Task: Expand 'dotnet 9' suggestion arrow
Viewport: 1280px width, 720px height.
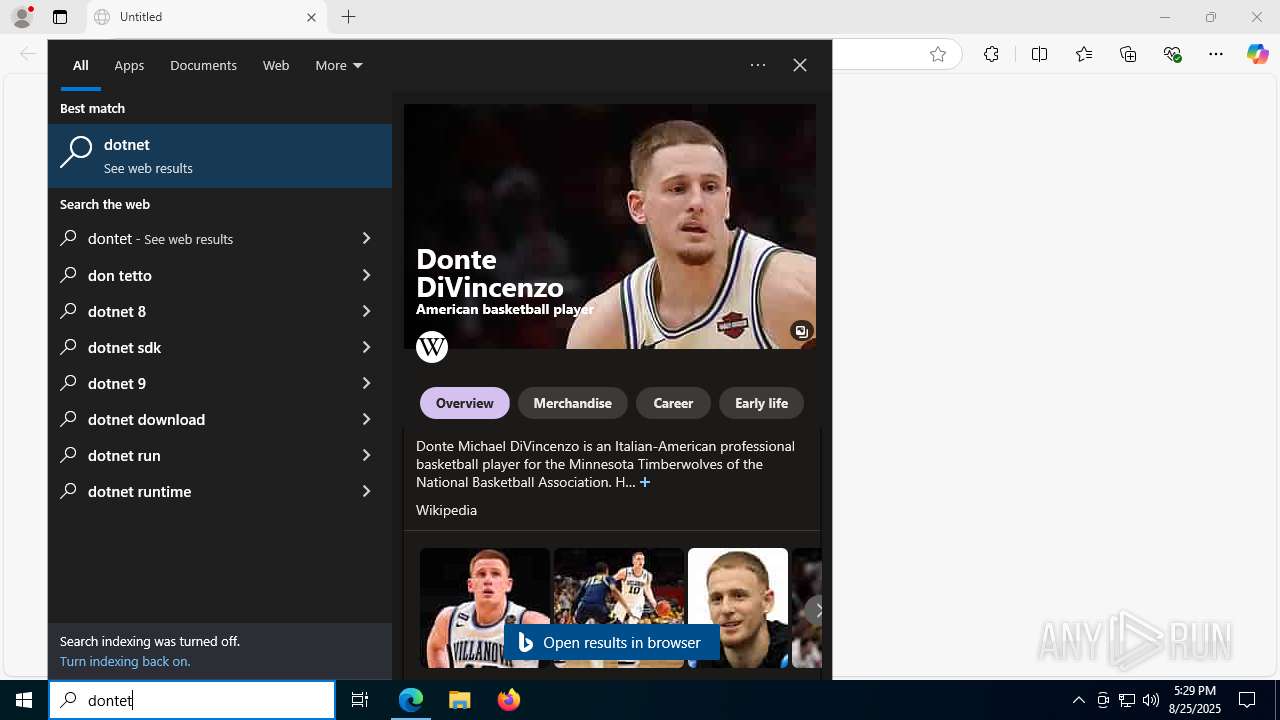Action: 366,383
